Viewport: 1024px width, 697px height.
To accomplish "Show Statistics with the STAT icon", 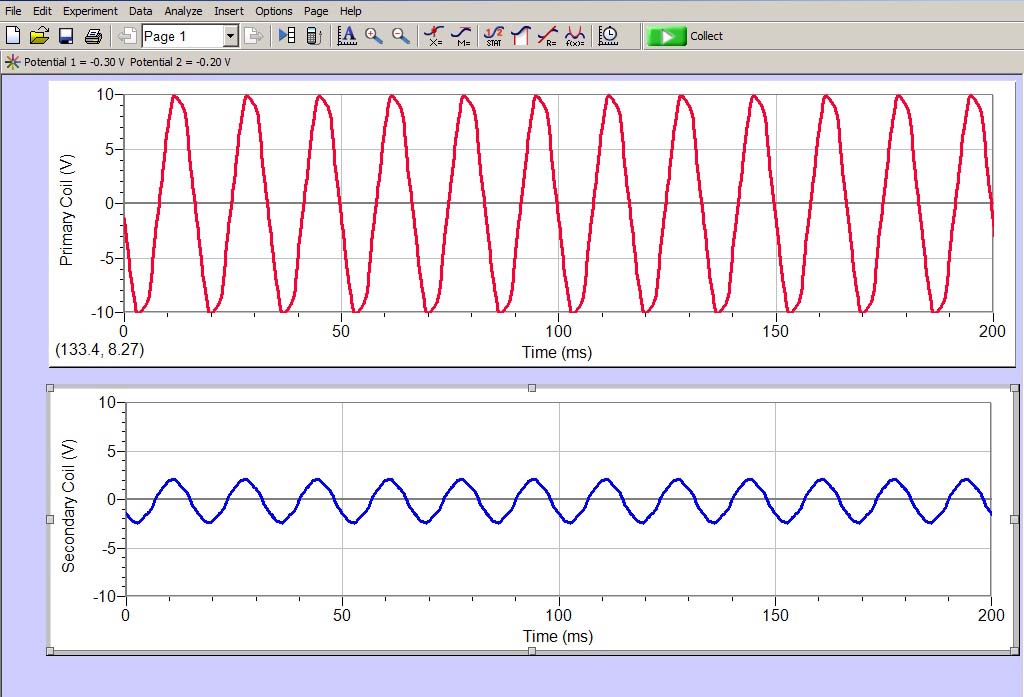I will pyautogui.click(x=493, y=36).
